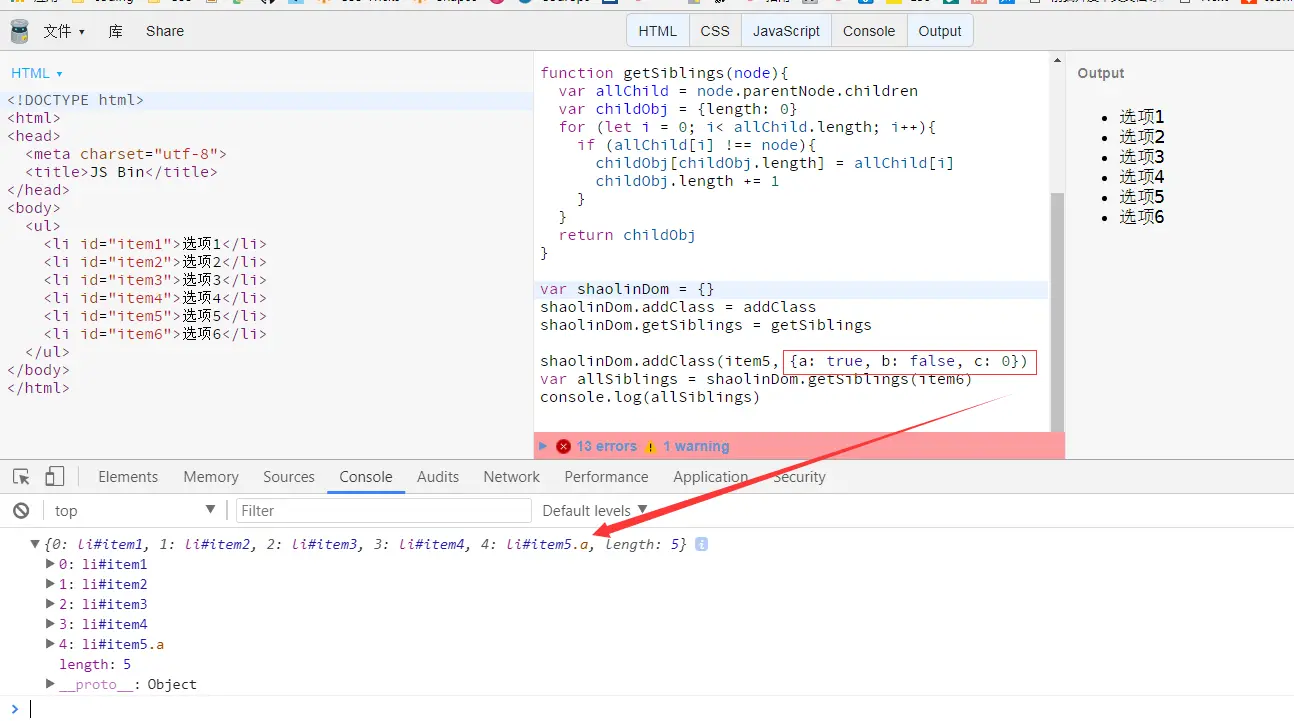Click the '<!DOCTYPE html>' line
The height and width of the screenshot is (721, 1294).
(x=75, y=100)
